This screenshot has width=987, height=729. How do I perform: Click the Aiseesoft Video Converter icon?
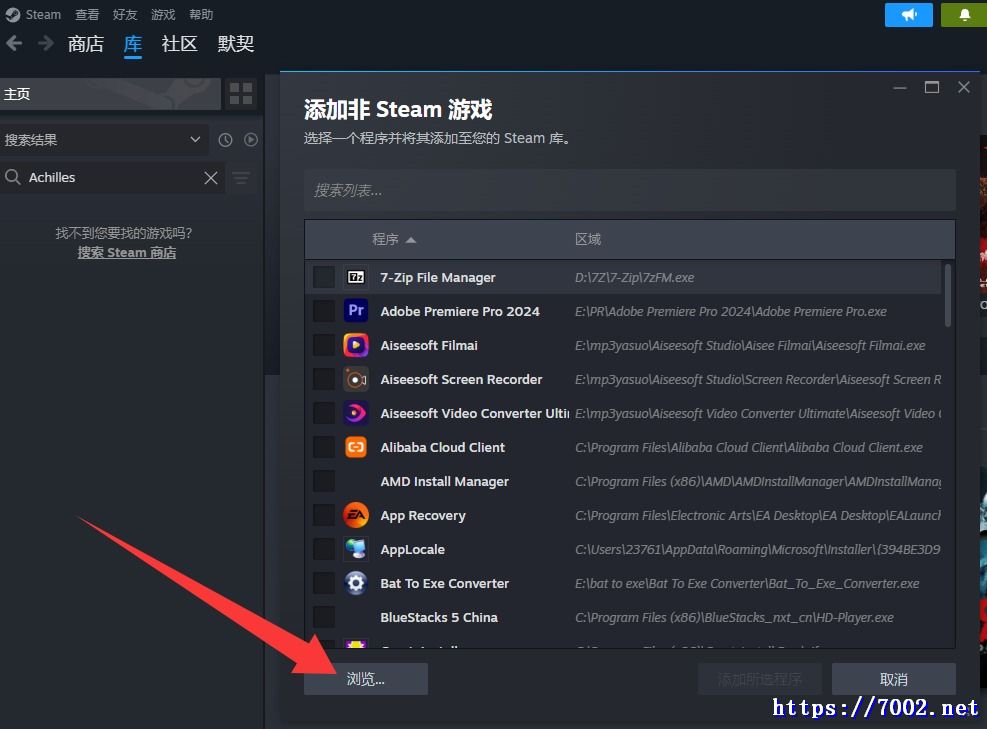(x=356, y=413)
